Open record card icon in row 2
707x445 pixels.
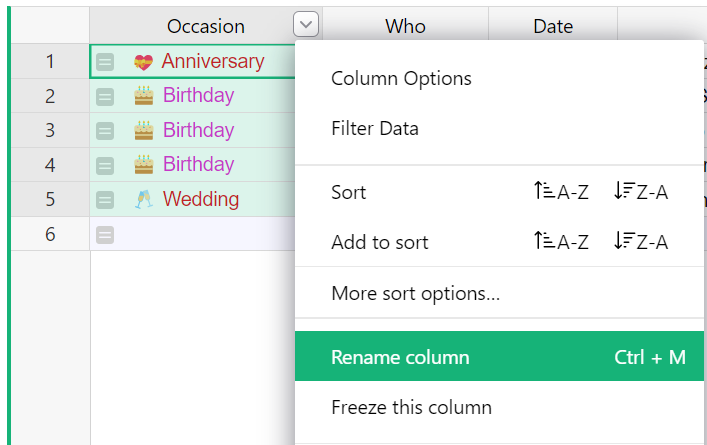click(x=105, y=96)
